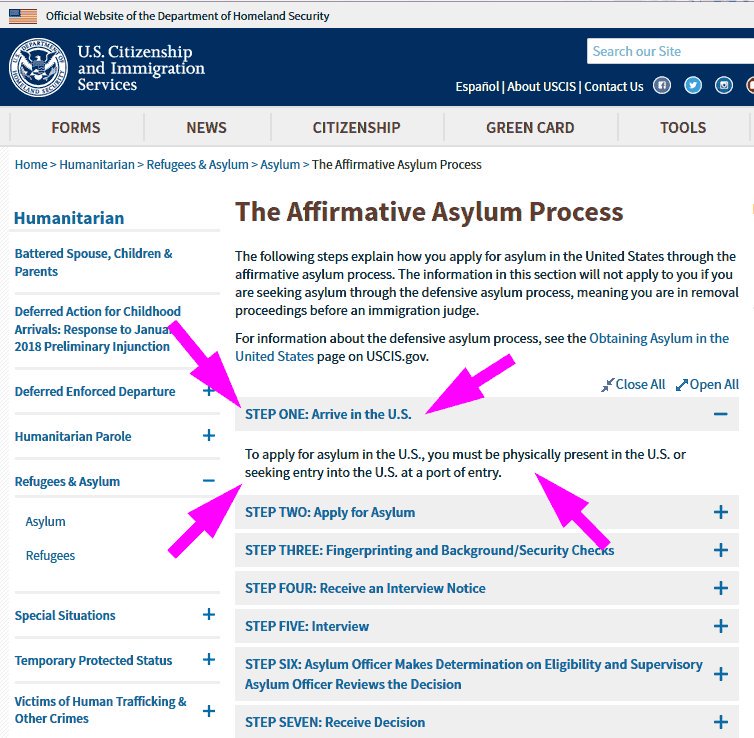Collapse STEP ONE with the minus icon
754x738 pixels.
(720, 414)
